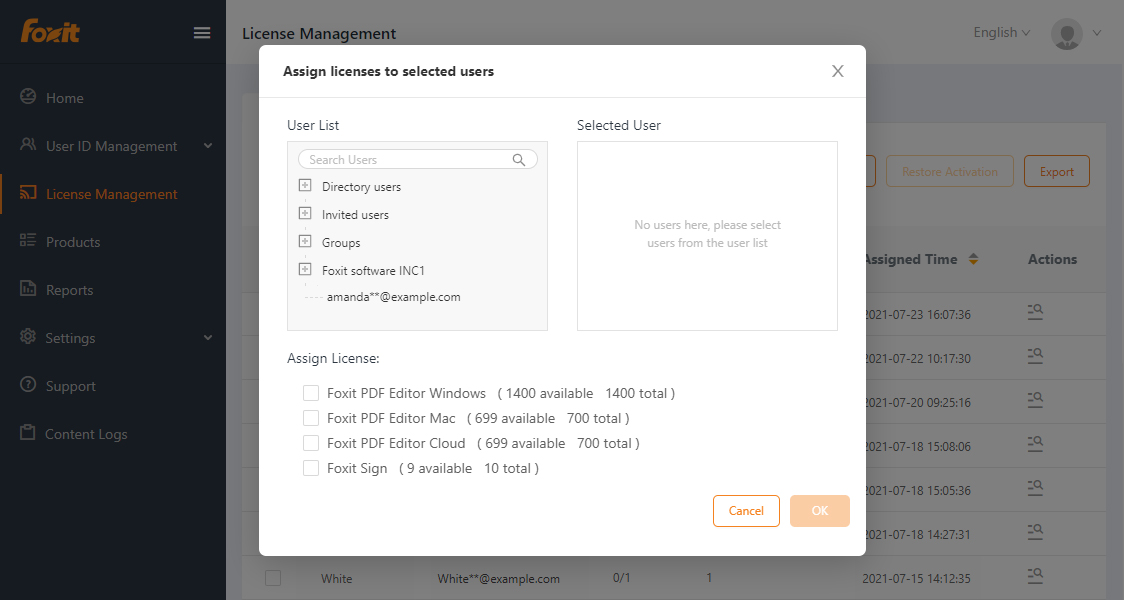
Task: Open the account dropdown arrow beside avatar
Action: pyautogui.click(x=1097, y=33)
